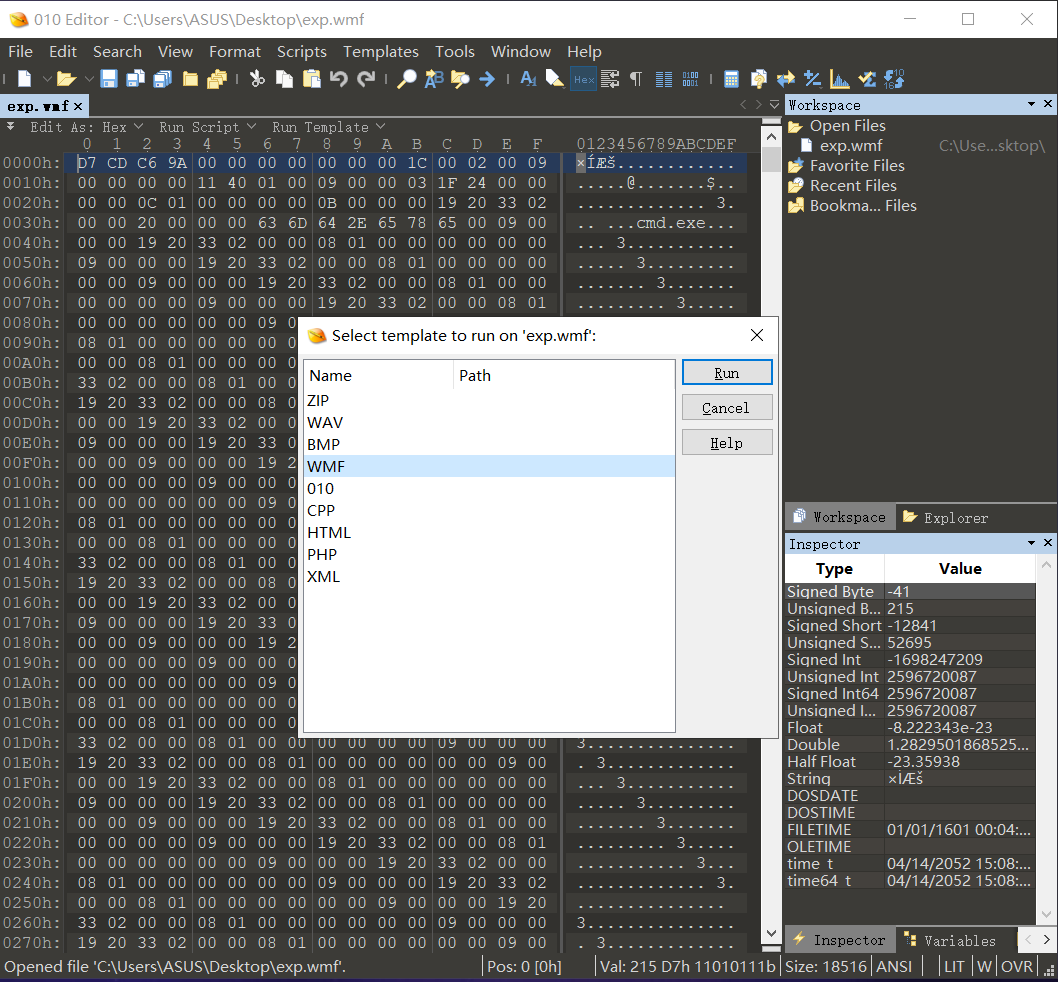The height and width of the screenshot is (982, 1058).
Task: Switch to the Variables tab
Action: click(x=949, y=940)
